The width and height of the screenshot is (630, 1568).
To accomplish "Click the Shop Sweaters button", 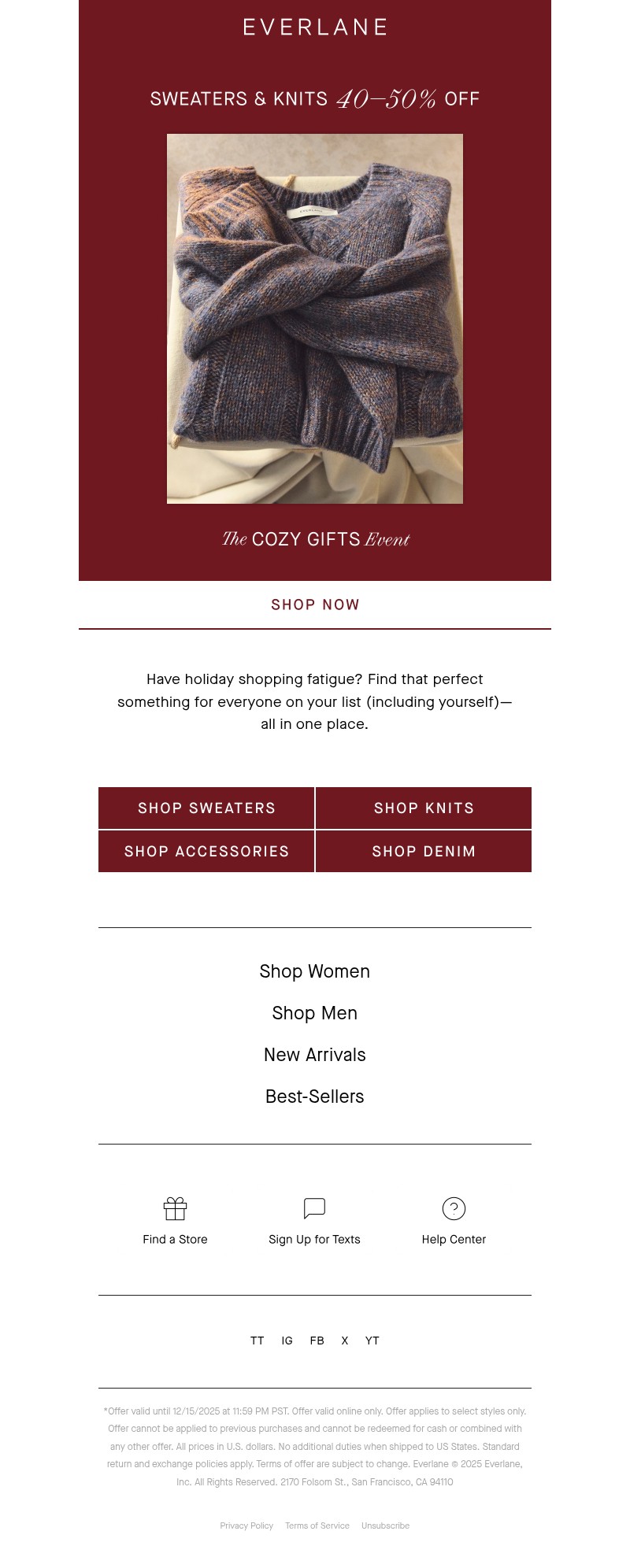I will (x=206, y=808).
